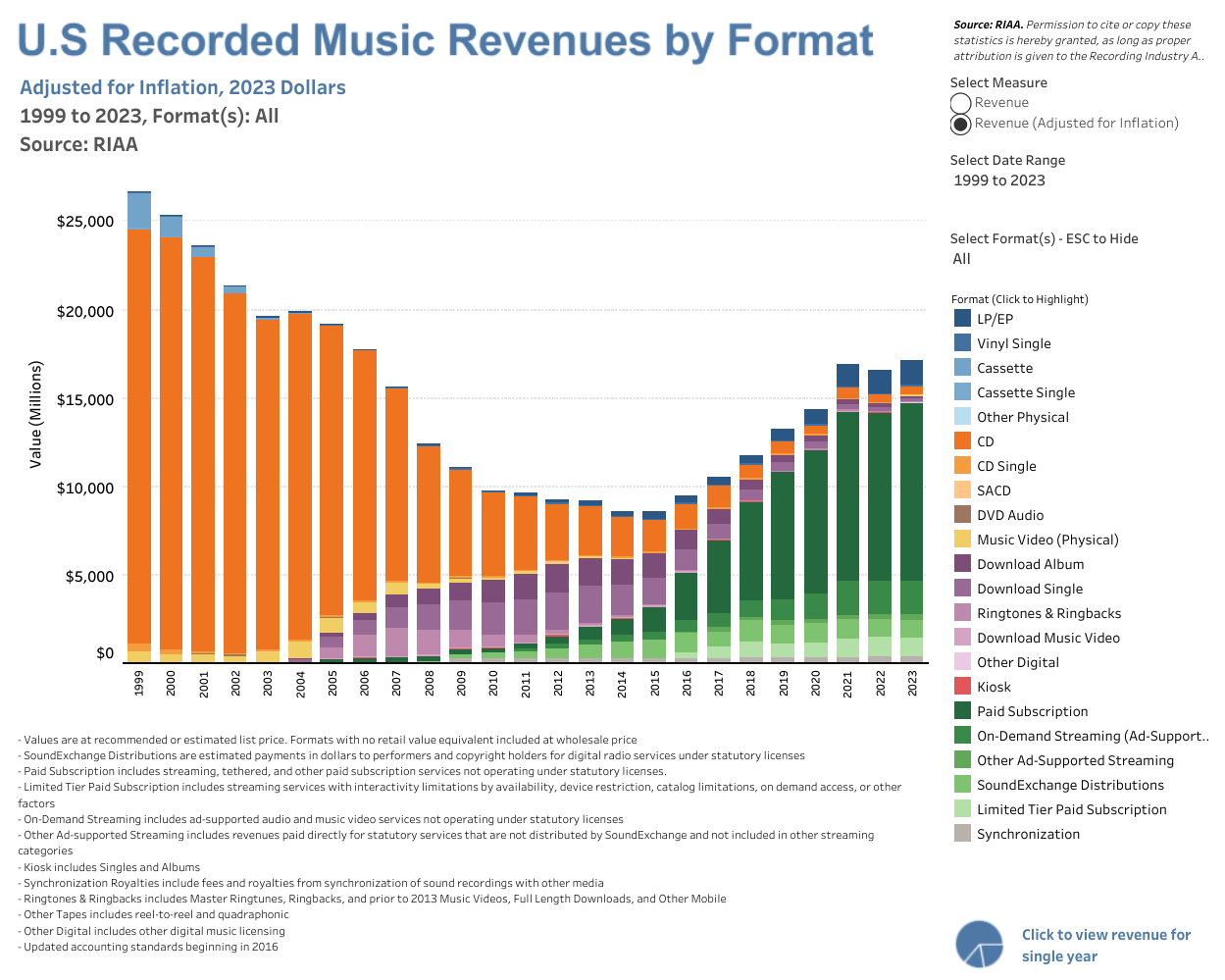This screenshot has height=980, width=1225.
Task: Click the orange CD bar for 2004
Action: click(300, 477)
